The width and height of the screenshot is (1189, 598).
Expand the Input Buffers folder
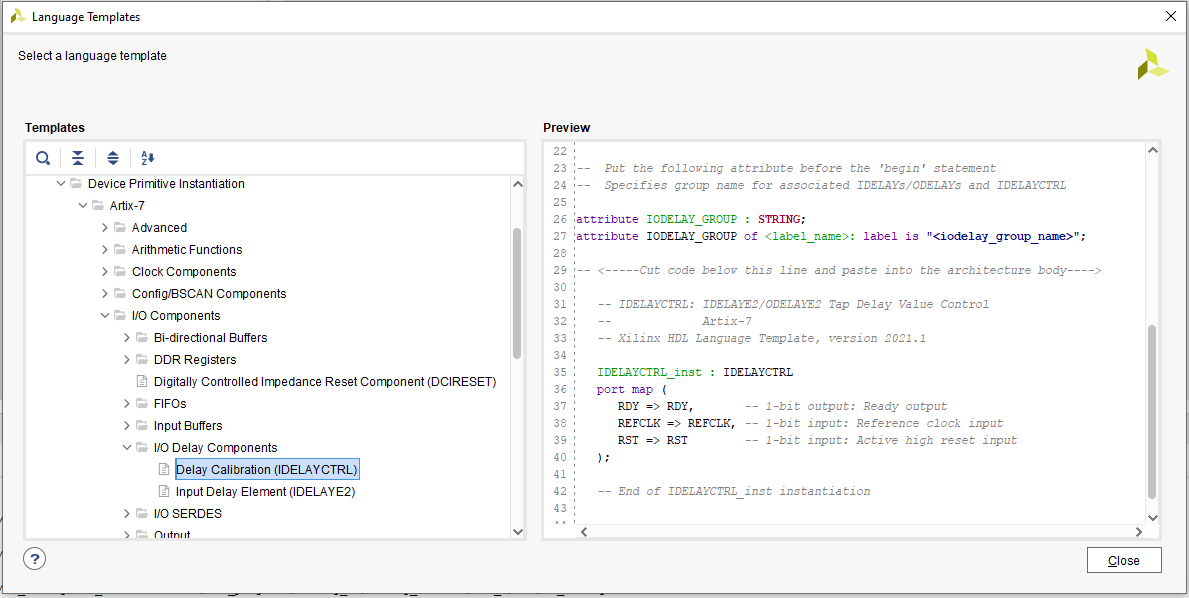click(x=127, y=425)
